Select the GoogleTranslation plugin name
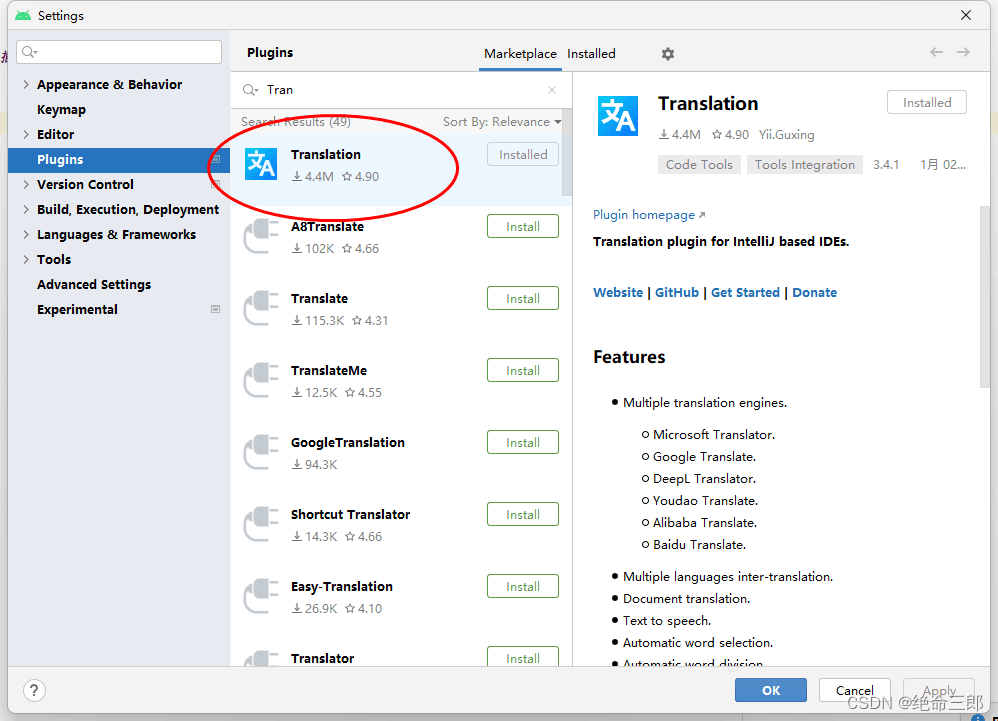This screenshot has width=998, height=721. click(x=348, y=443)
